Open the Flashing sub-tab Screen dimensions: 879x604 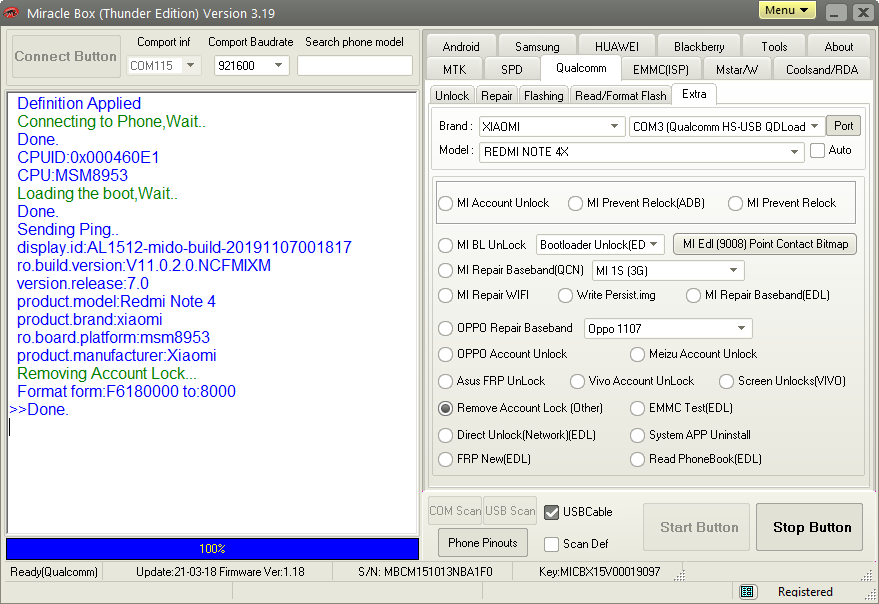543,96
